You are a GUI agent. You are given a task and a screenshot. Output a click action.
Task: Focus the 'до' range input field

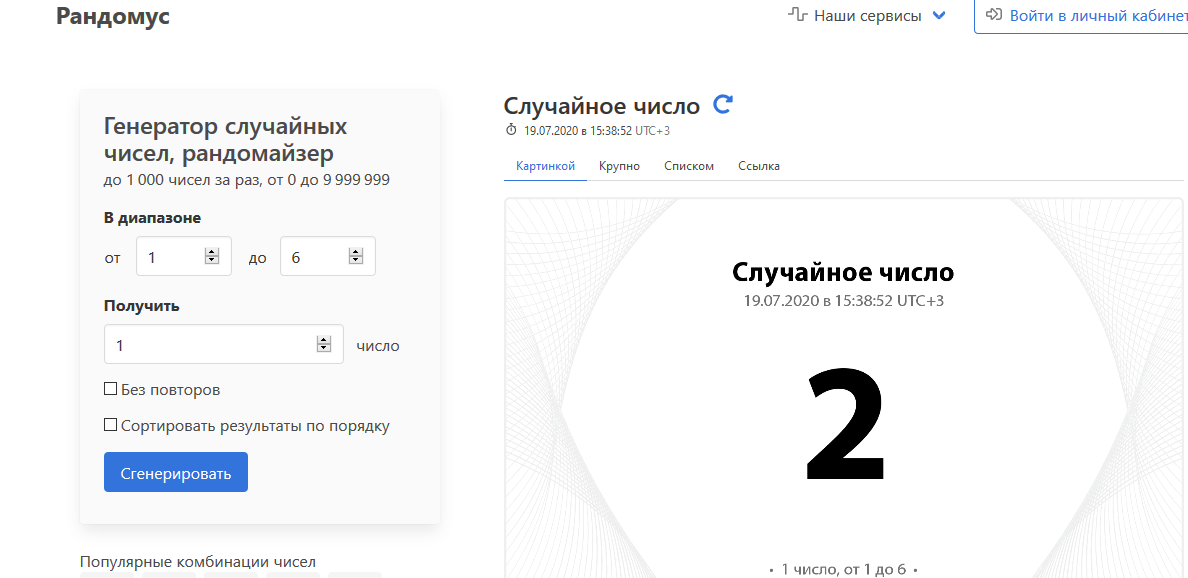click(x=327, y=258)
